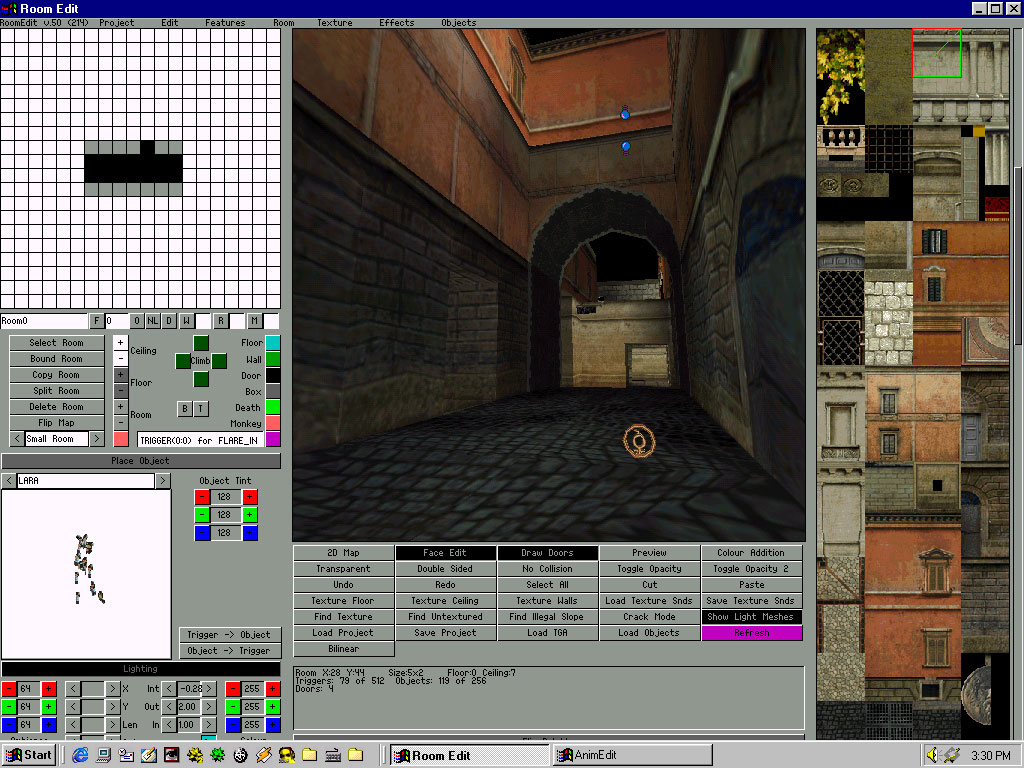Click the B button under Climb
The image size is (1024, 768).
[x=185, y=408]
